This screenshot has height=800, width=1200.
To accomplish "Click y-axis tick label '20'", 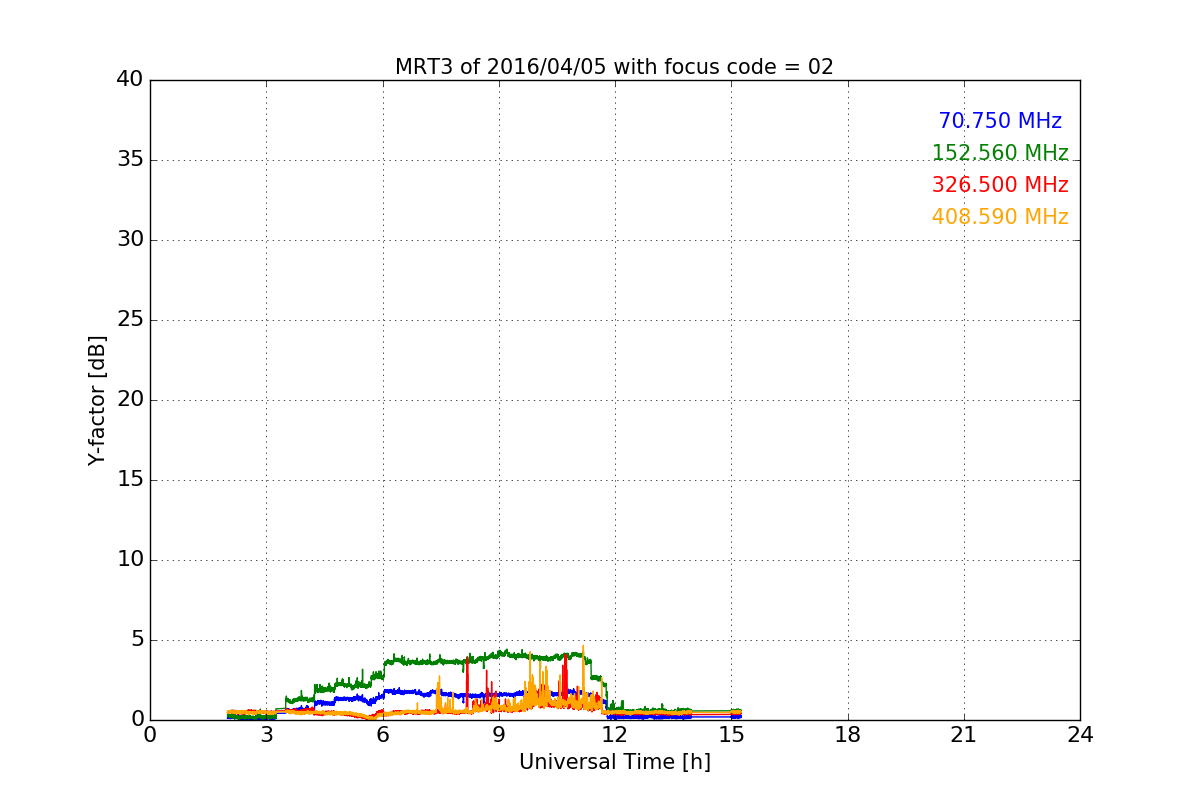I will click(x=130, y=400).
